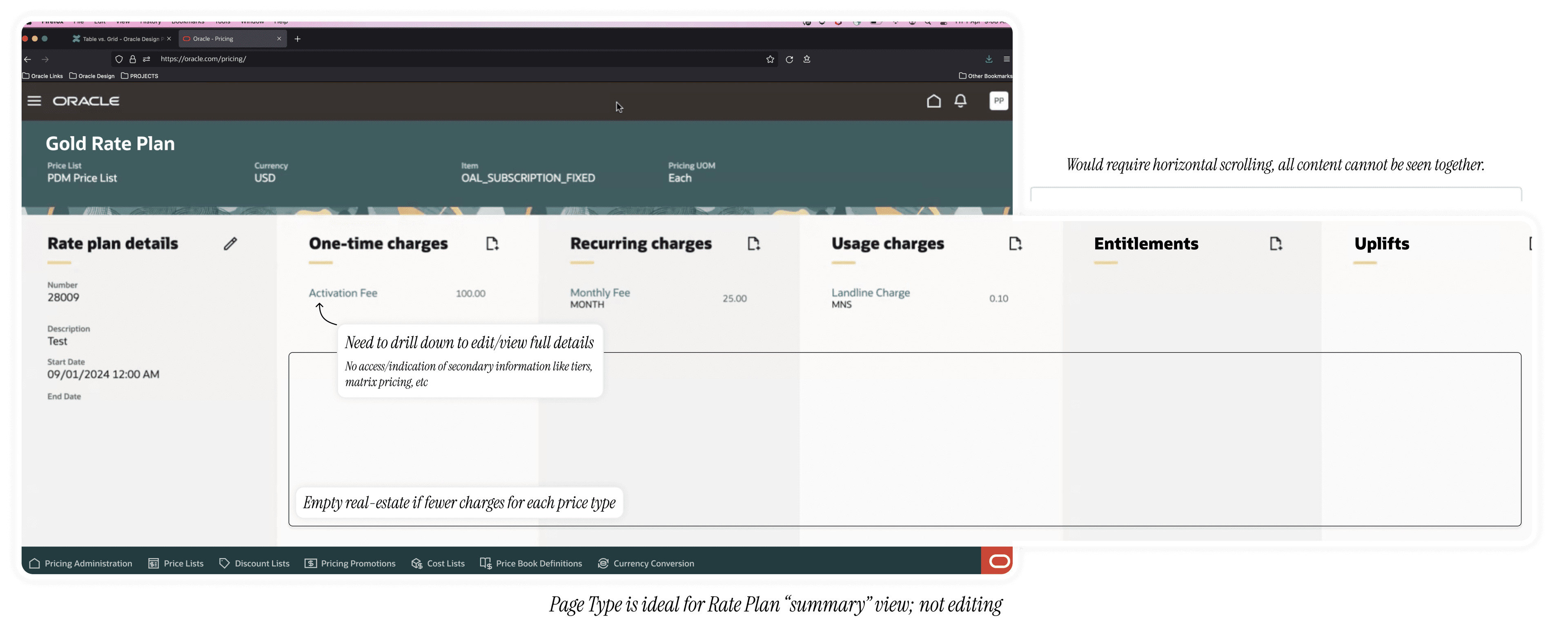Add a new One-time charge
Screen dimensions: 1568x634
[x=492, y=243]
